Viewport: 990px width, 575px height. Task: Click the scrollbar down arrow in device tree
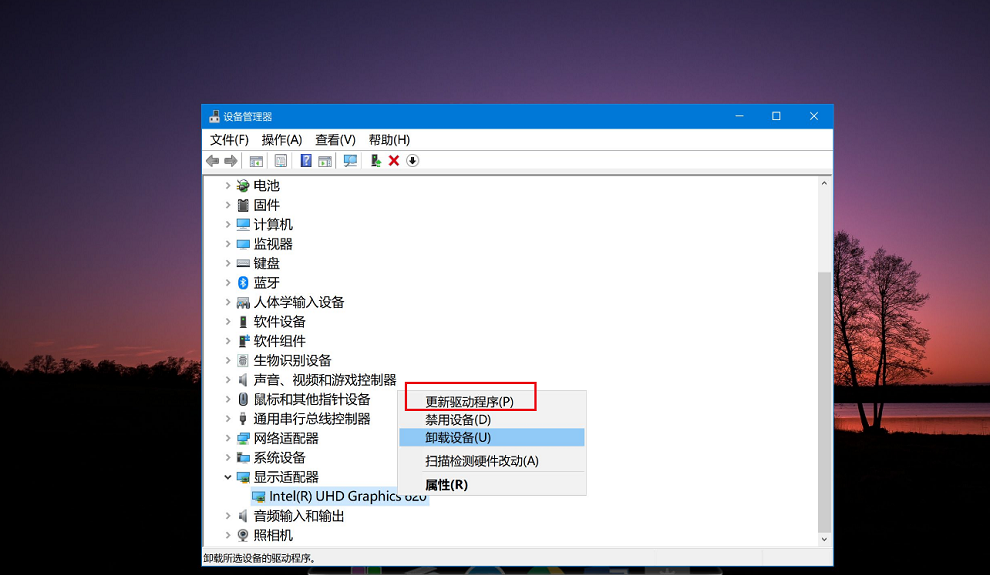click(x=824, y=540)
